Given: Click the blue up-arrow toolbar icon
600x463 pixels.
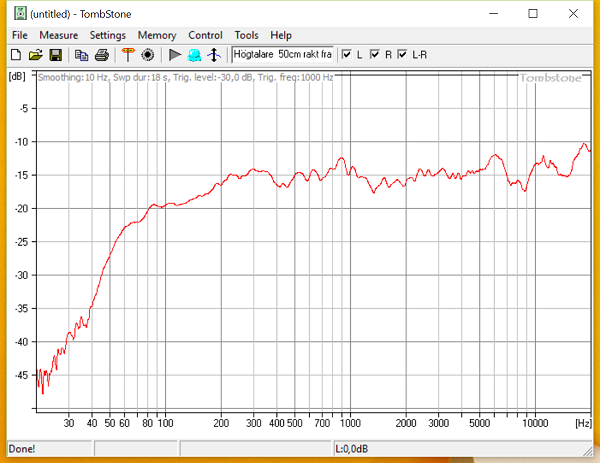Looking at the screenshot, I should click(x=213, y=54).
